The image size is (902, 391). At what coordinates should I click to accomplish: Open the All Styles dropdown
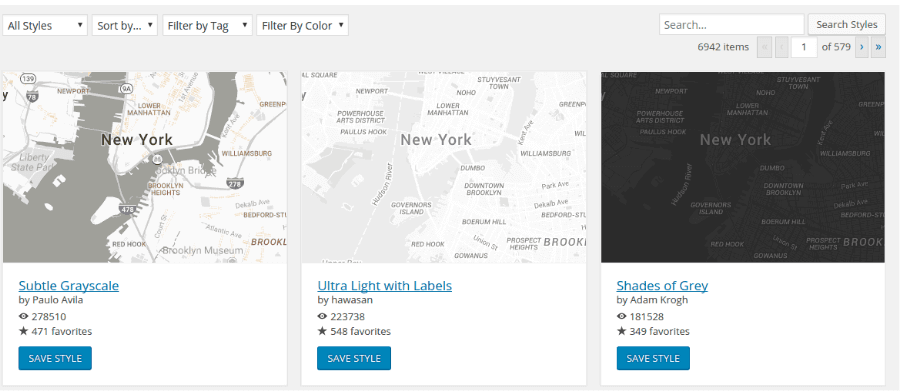tap(45, 25)
